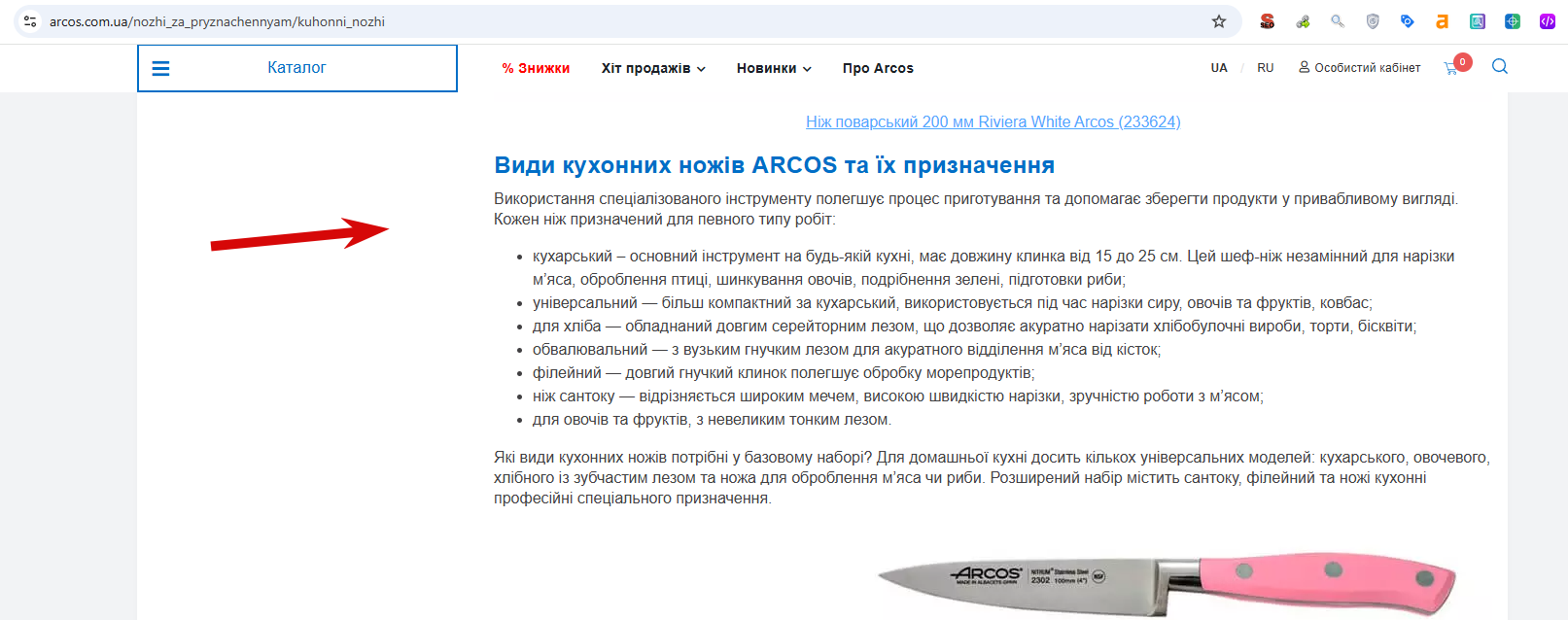Expand the Хіт продажів dropdown
Screen dimensions: 1568x620
coord(653,68)
